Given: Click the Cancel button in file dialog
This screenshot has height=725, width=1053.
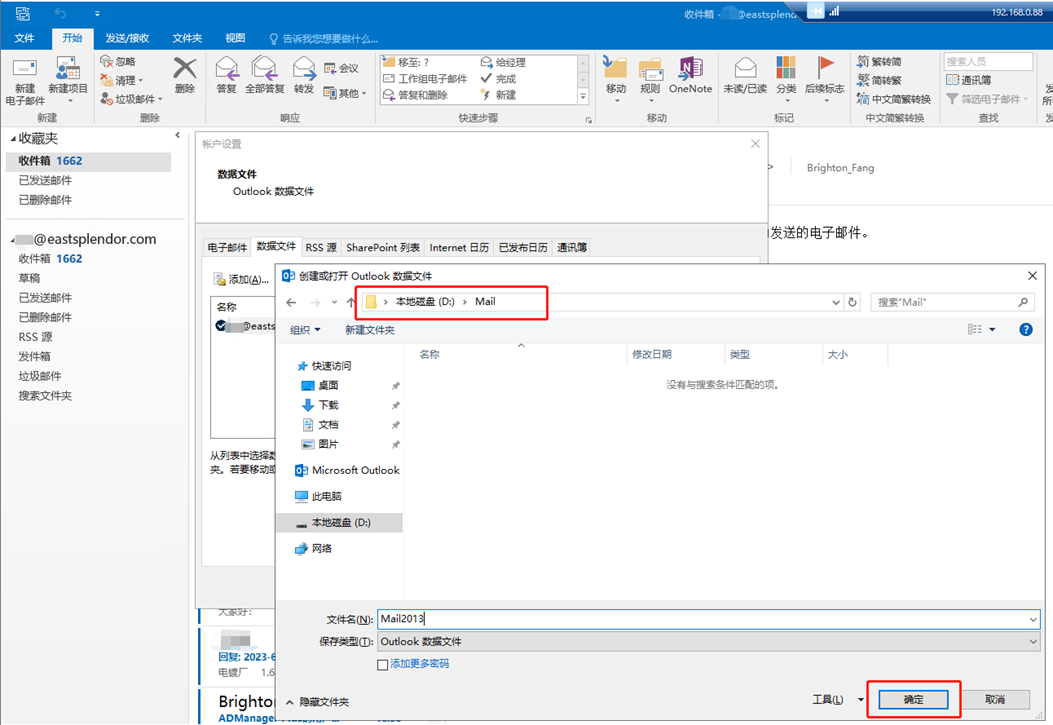Looking at the screenshot, I should tap(994, 700).
